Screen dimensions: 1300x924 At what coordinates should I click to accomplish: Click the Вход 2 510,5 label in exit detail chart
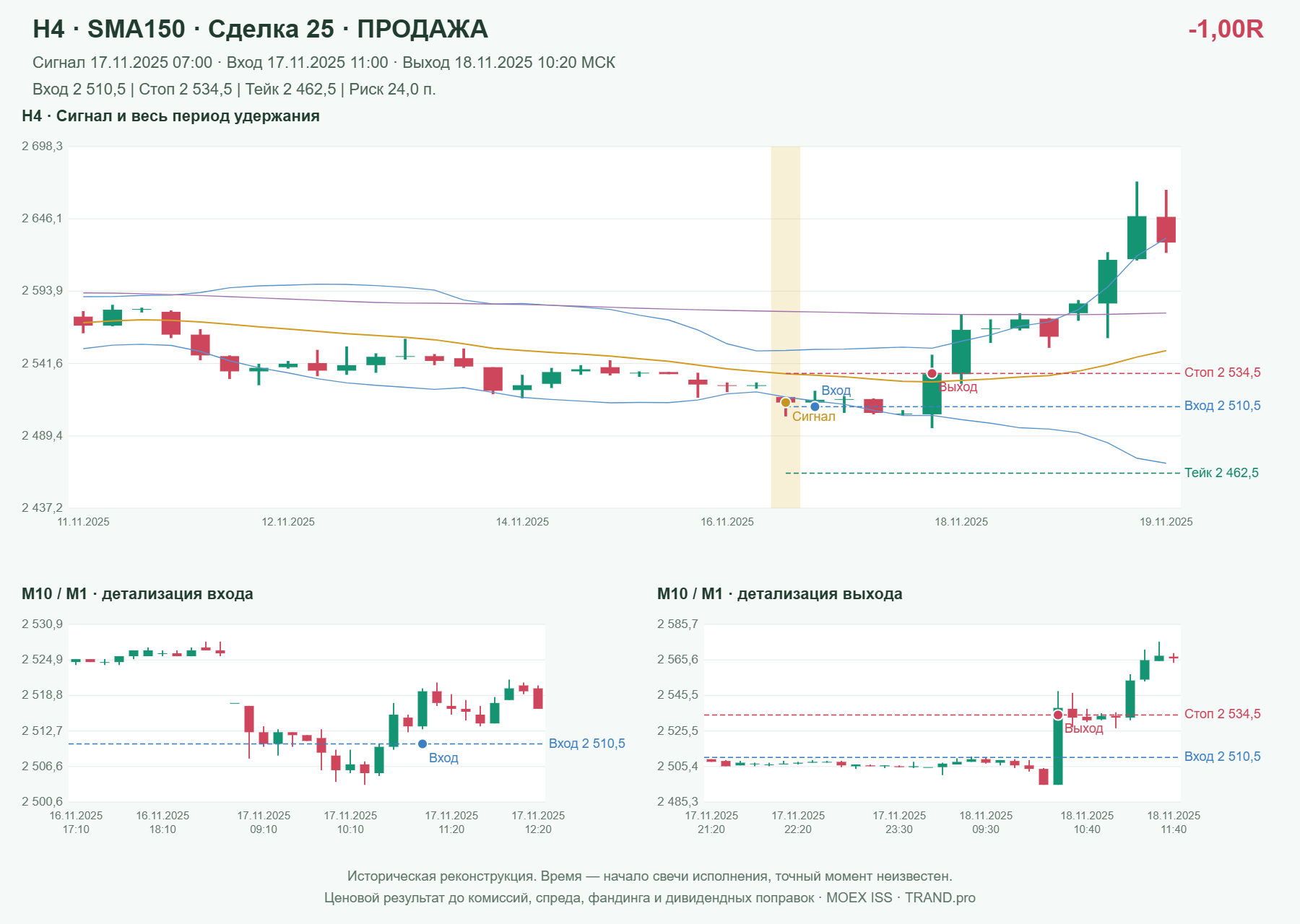click(x=1223, y=757)
